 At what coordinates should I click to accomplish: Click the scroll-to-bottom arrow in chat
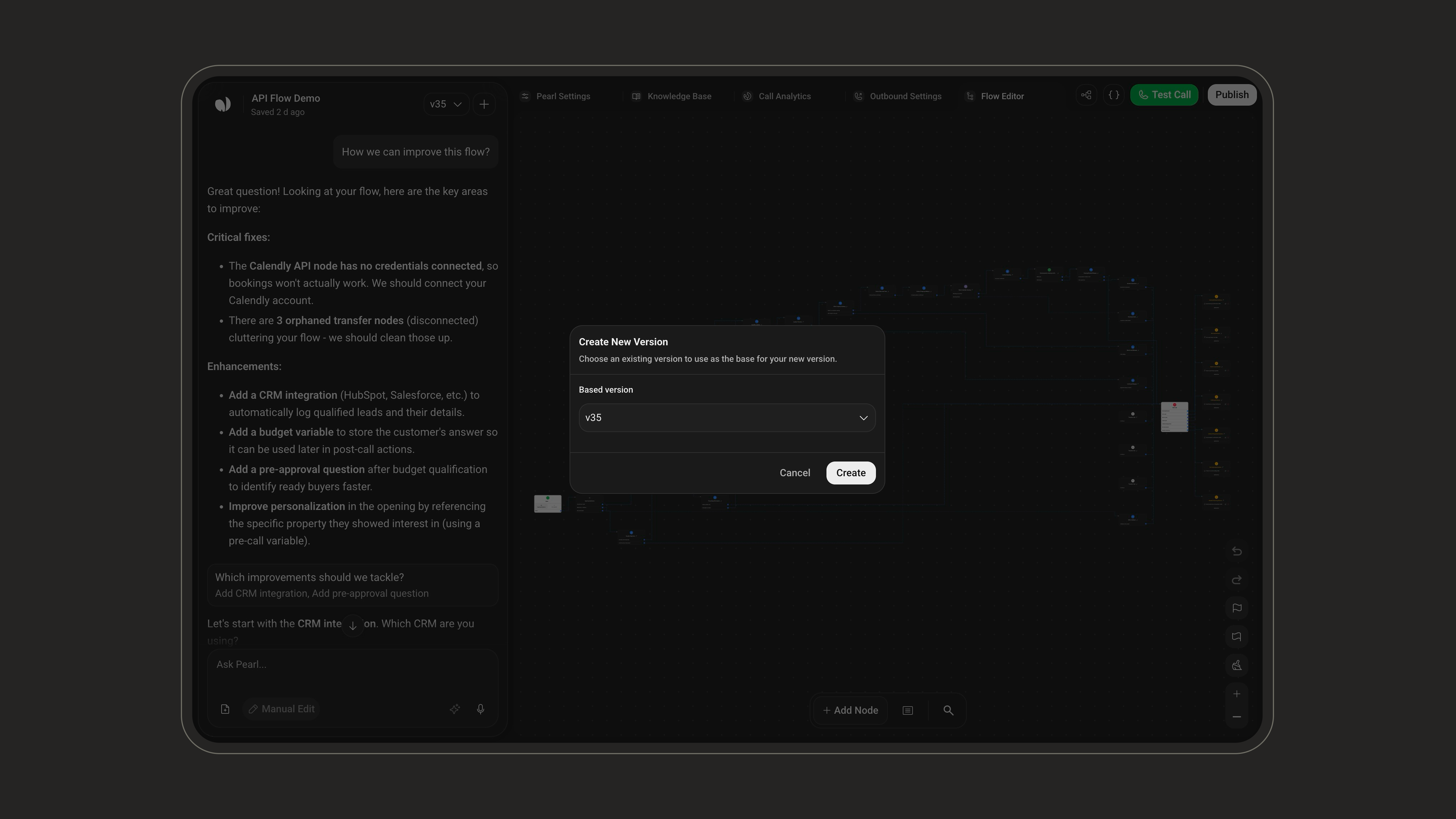point(353,626)
